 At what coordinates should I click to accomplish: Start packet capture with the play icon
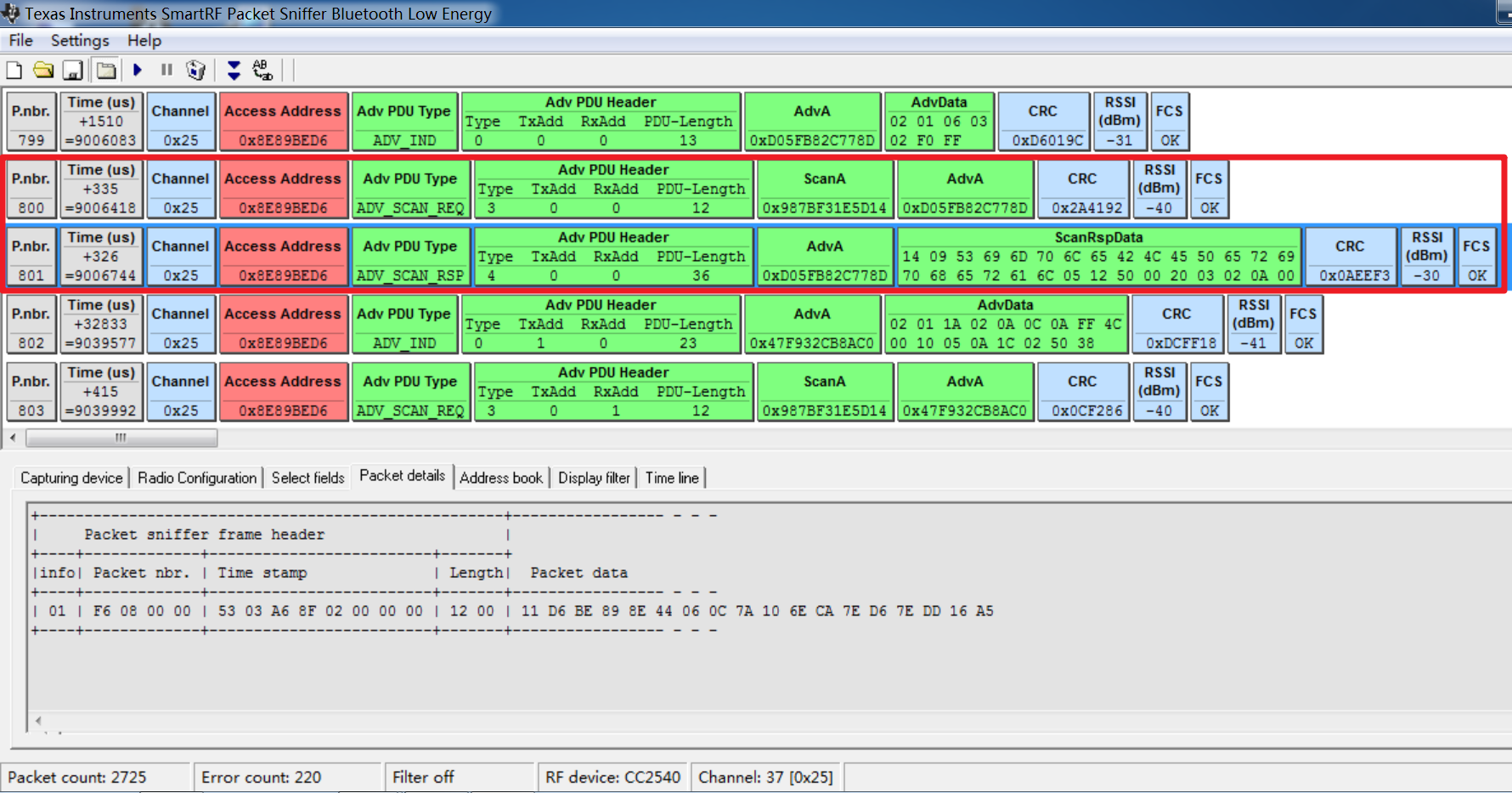tap(138, 70)
